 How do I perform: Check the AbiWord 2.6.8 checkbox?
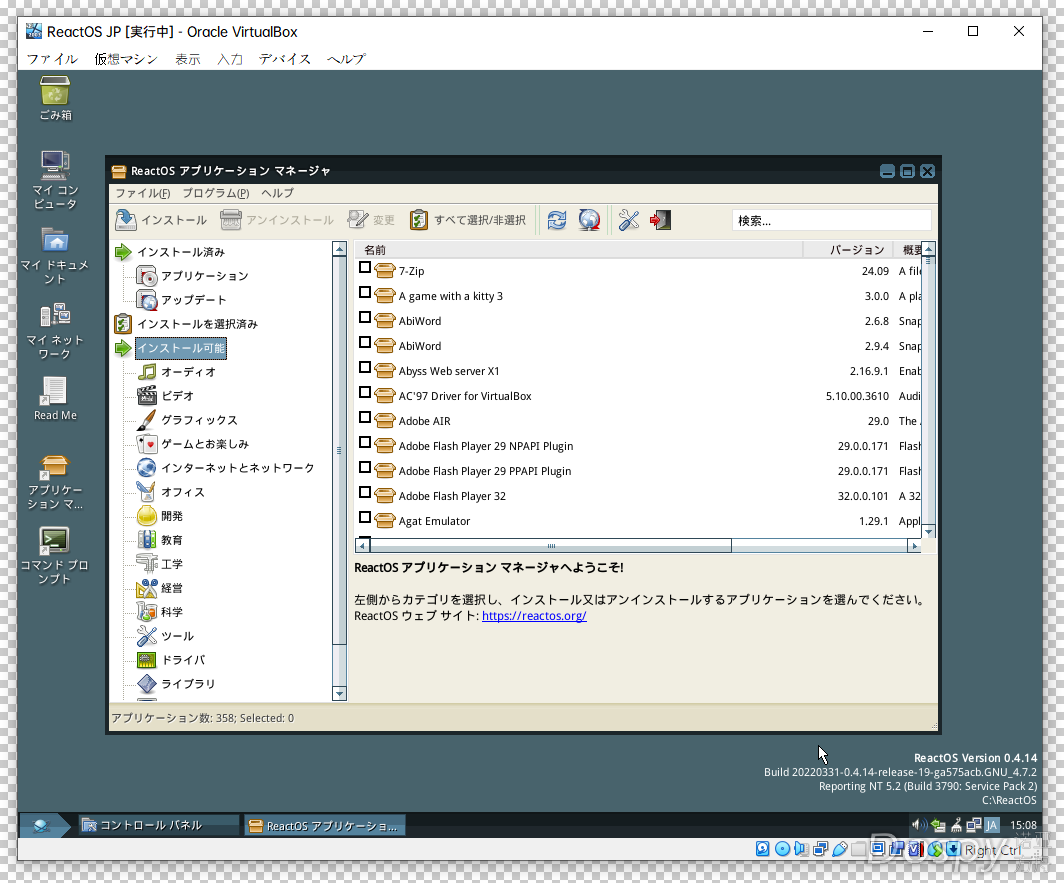pos(365,318)
